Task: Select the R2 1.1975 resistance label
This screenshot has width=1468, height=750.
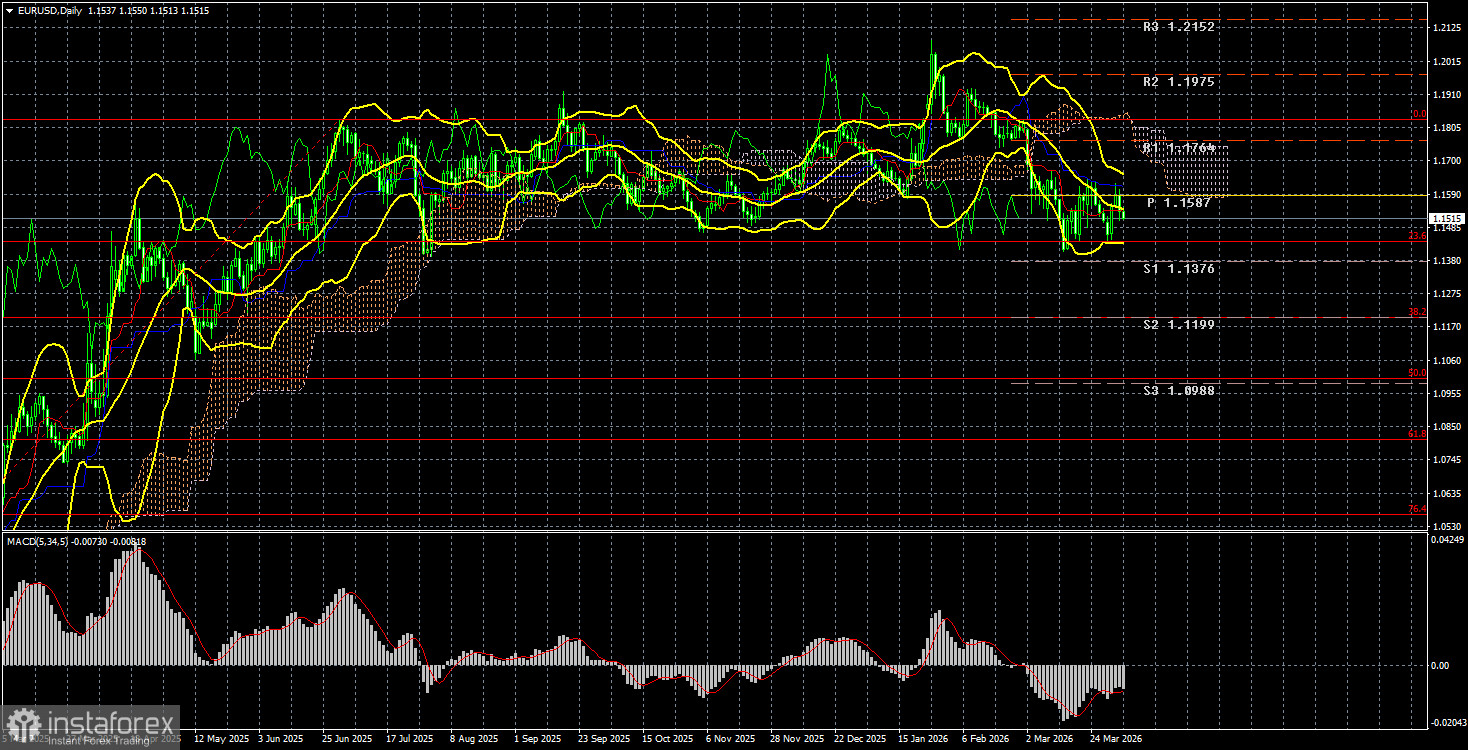Action: [1179, 82]
